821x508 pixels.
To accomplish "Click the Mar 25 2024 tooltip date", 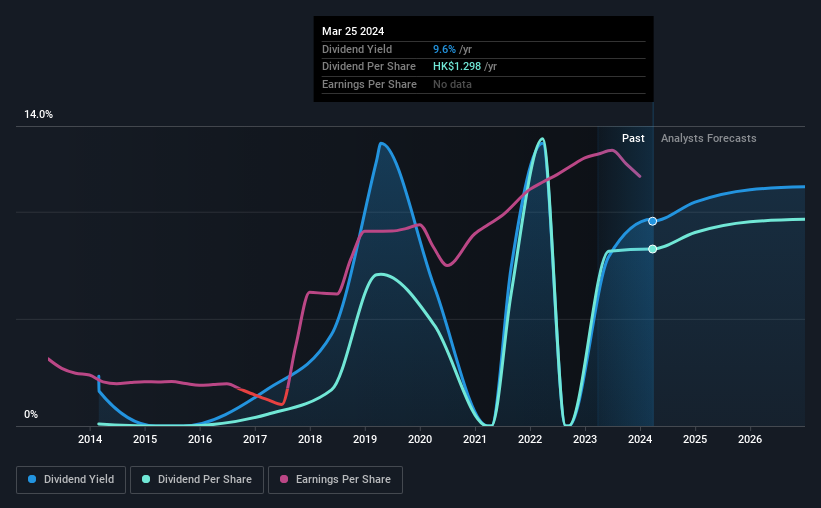I will point(353,31).
